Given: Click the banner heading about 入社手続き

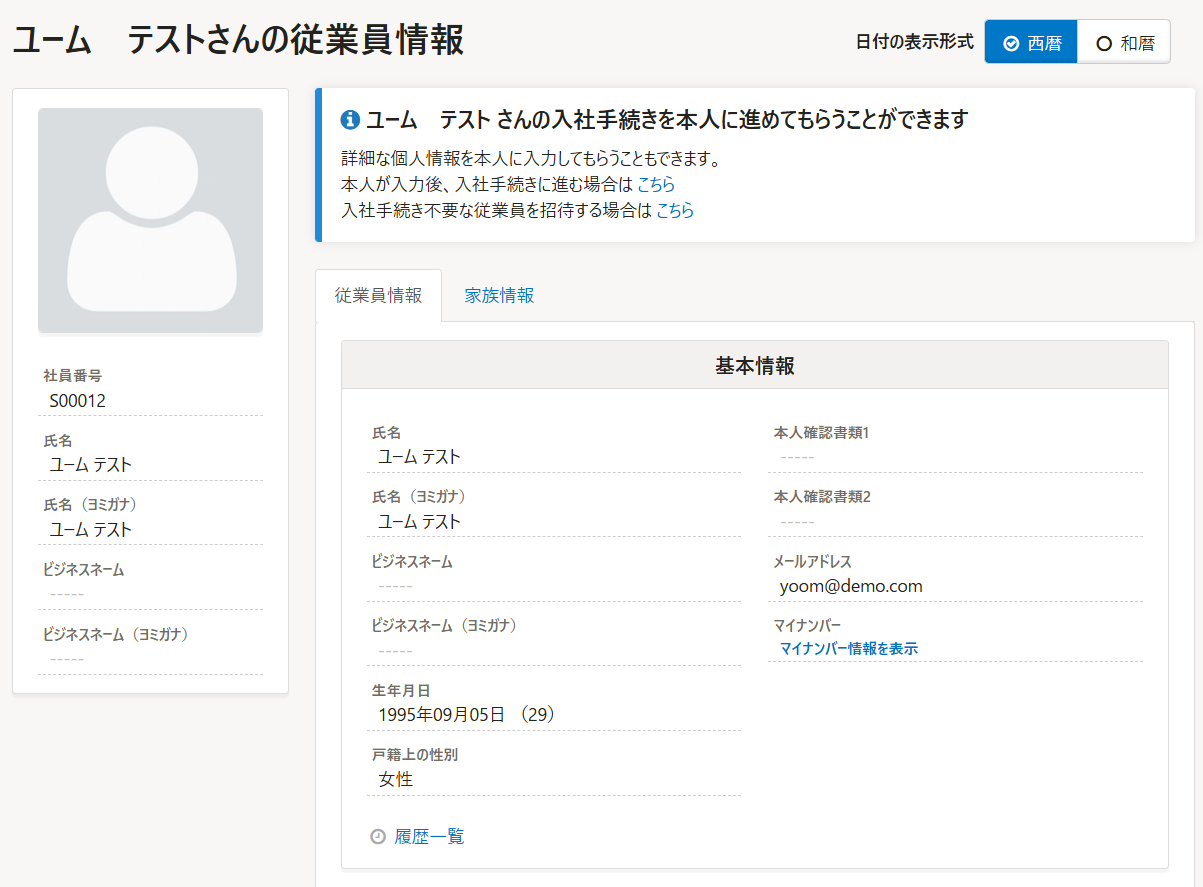Looking at the screenshot, I should click(x=667, y=120).
